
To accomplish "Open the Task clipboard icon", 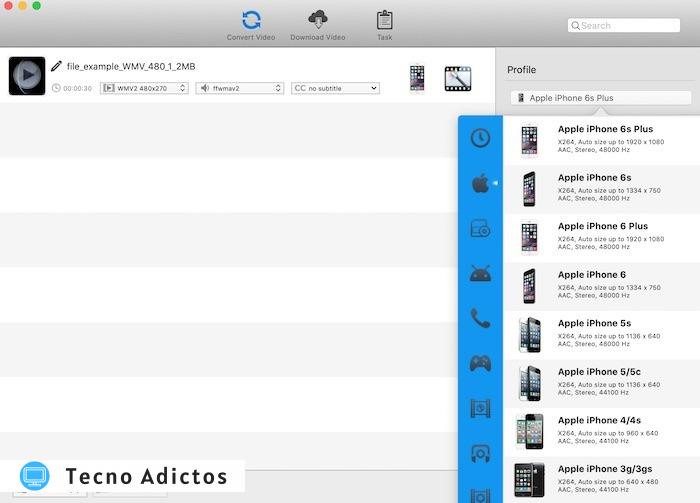I will (x=384, y=21).
